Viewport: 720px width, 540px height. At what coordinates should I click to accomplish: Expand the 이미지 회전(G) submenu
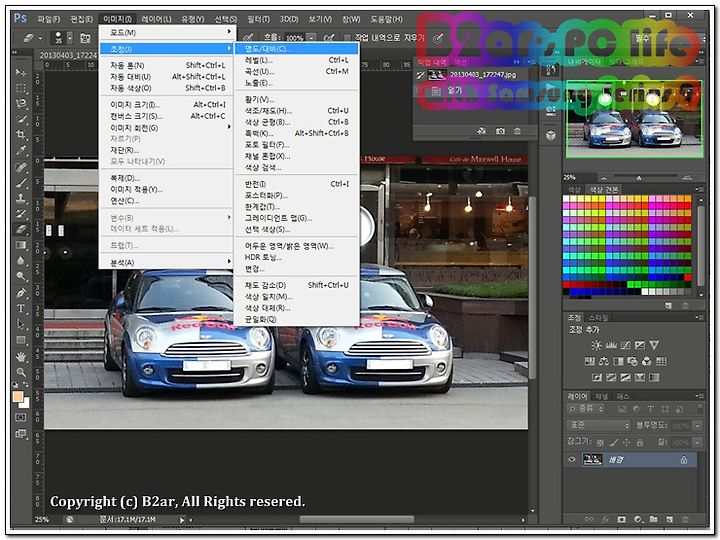click(x=167, y=128)
